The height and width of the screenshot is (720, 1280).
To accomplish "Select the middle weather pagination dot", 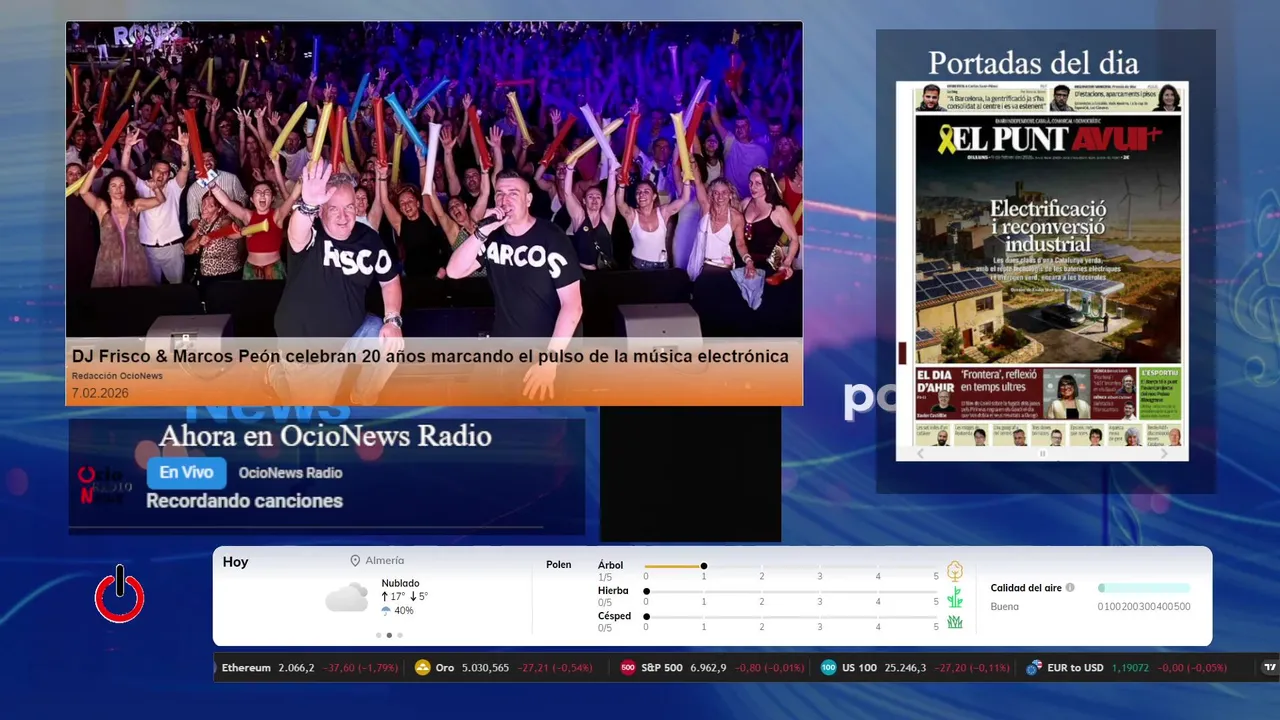I will 389,635.
